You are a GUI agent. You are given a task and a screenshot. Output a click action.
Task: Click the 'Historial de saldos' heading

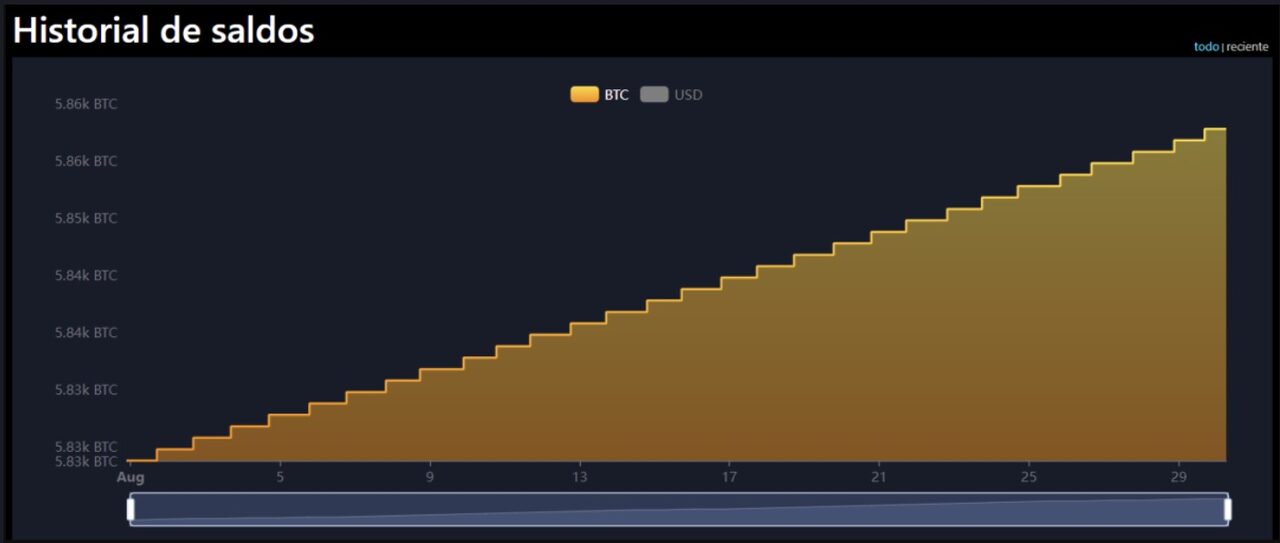[164, 31]
